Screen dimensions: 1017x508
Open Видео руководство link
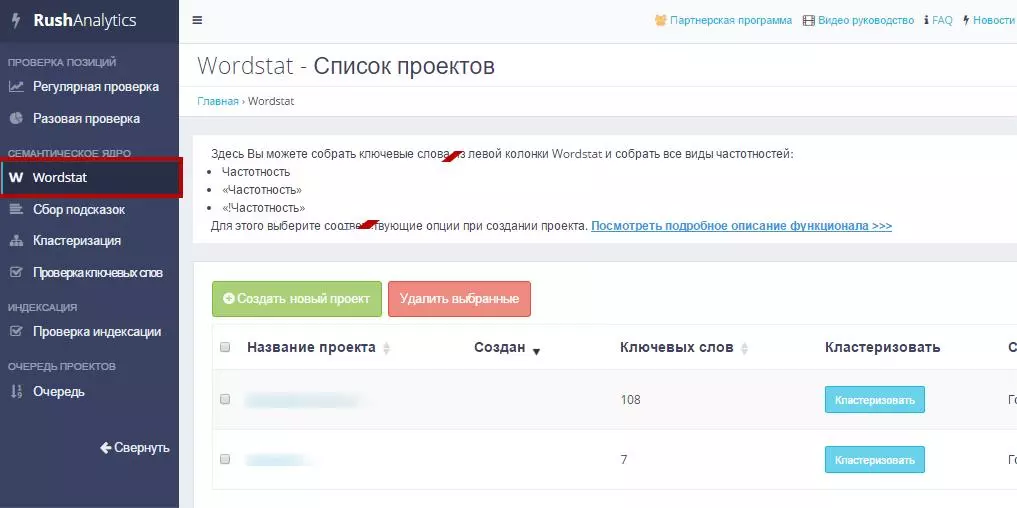click(866, 20)
